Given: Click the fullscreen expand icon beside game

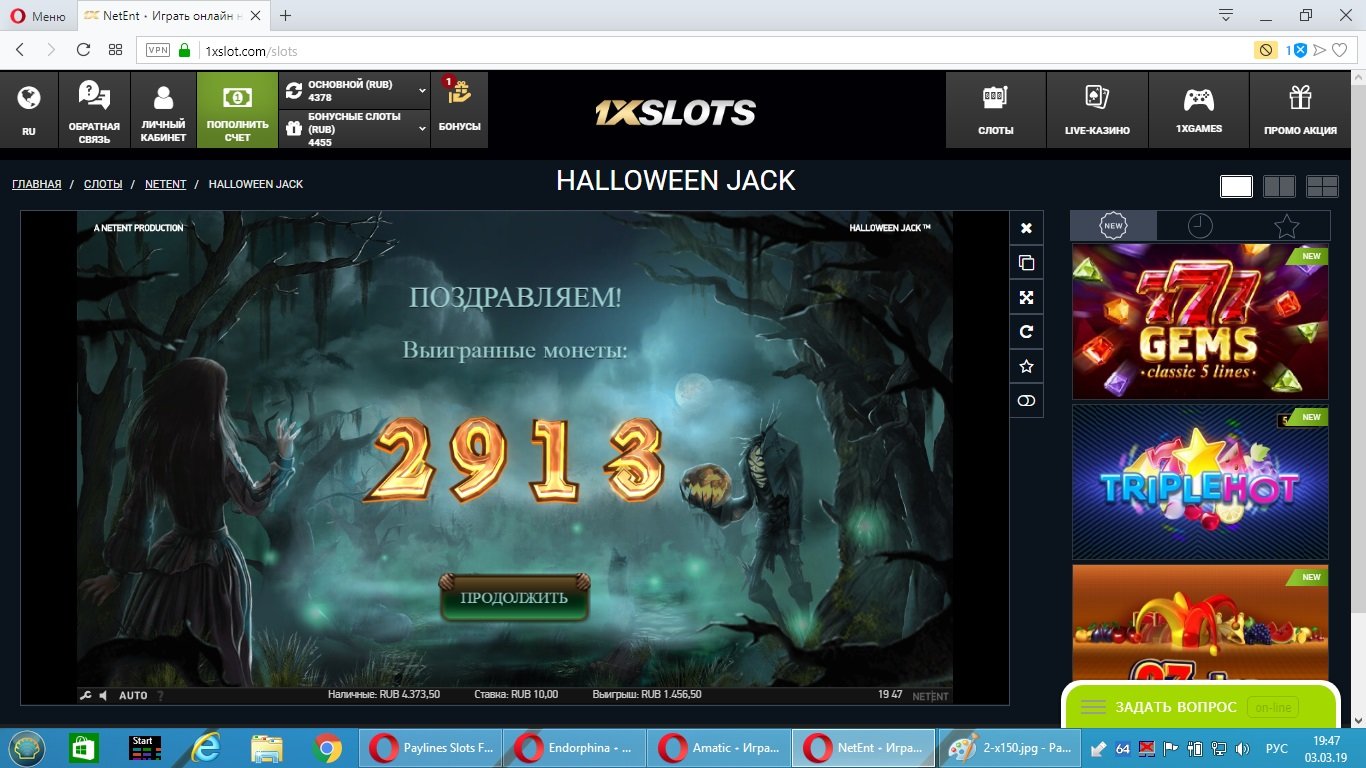Looking at the screenshot, I should coord(1026,297).
